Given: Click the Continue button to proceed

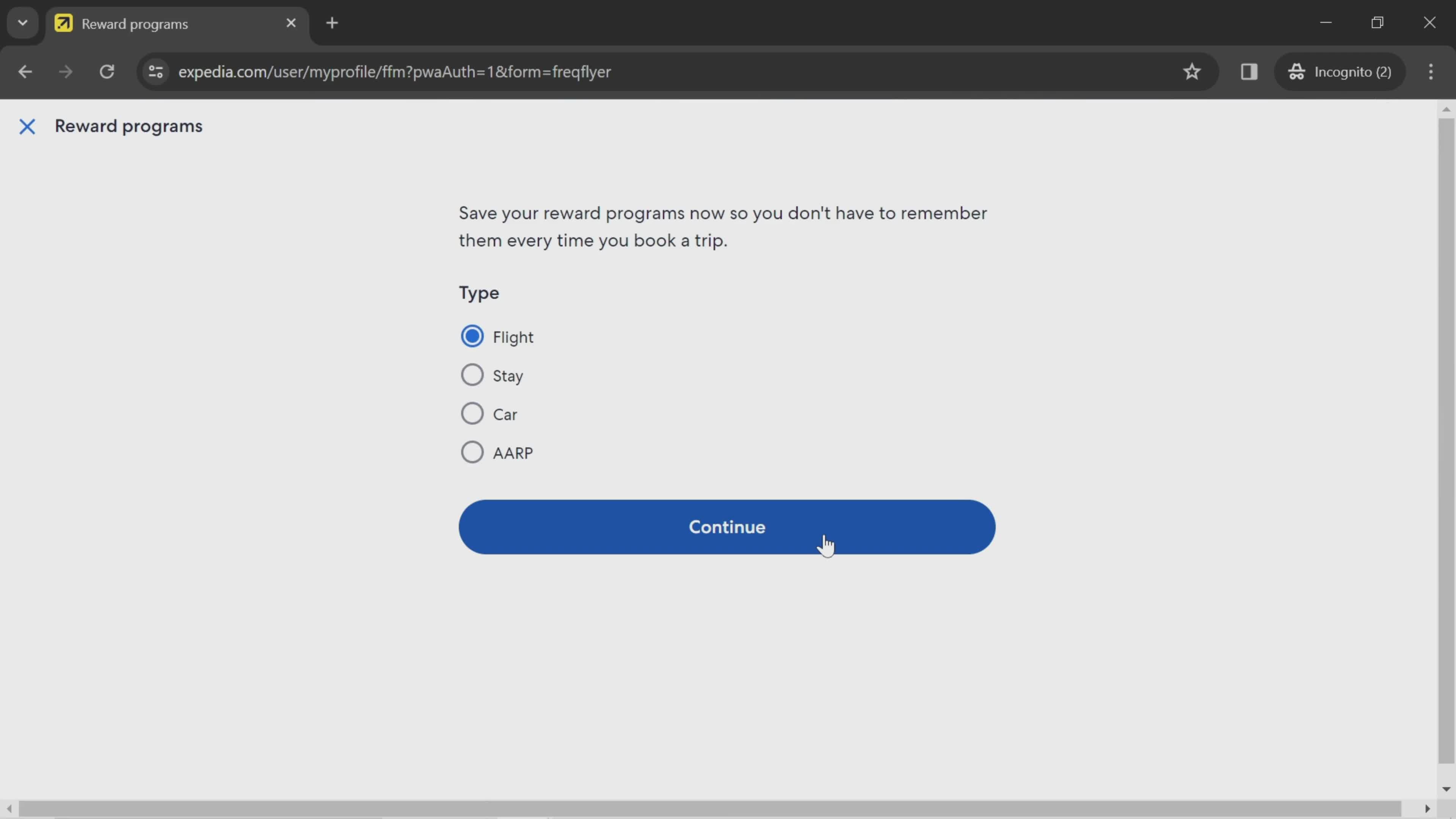Looking at the screenshot, I should point(727,527).
